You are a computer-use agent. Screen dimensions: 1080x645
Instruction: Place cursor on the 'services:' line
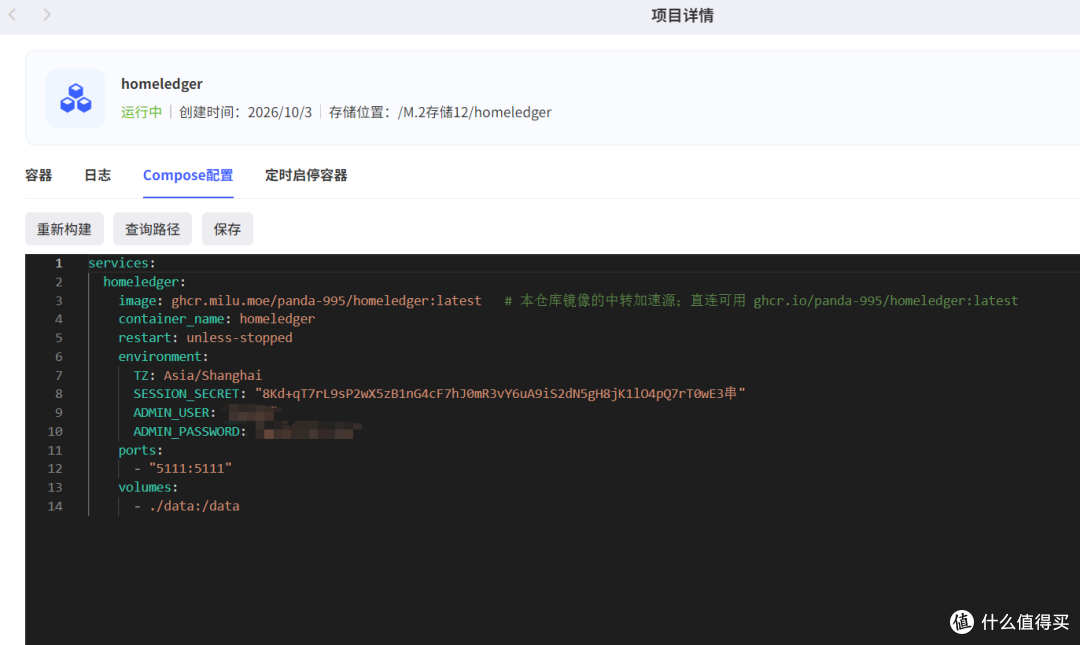tap(122, 263)
